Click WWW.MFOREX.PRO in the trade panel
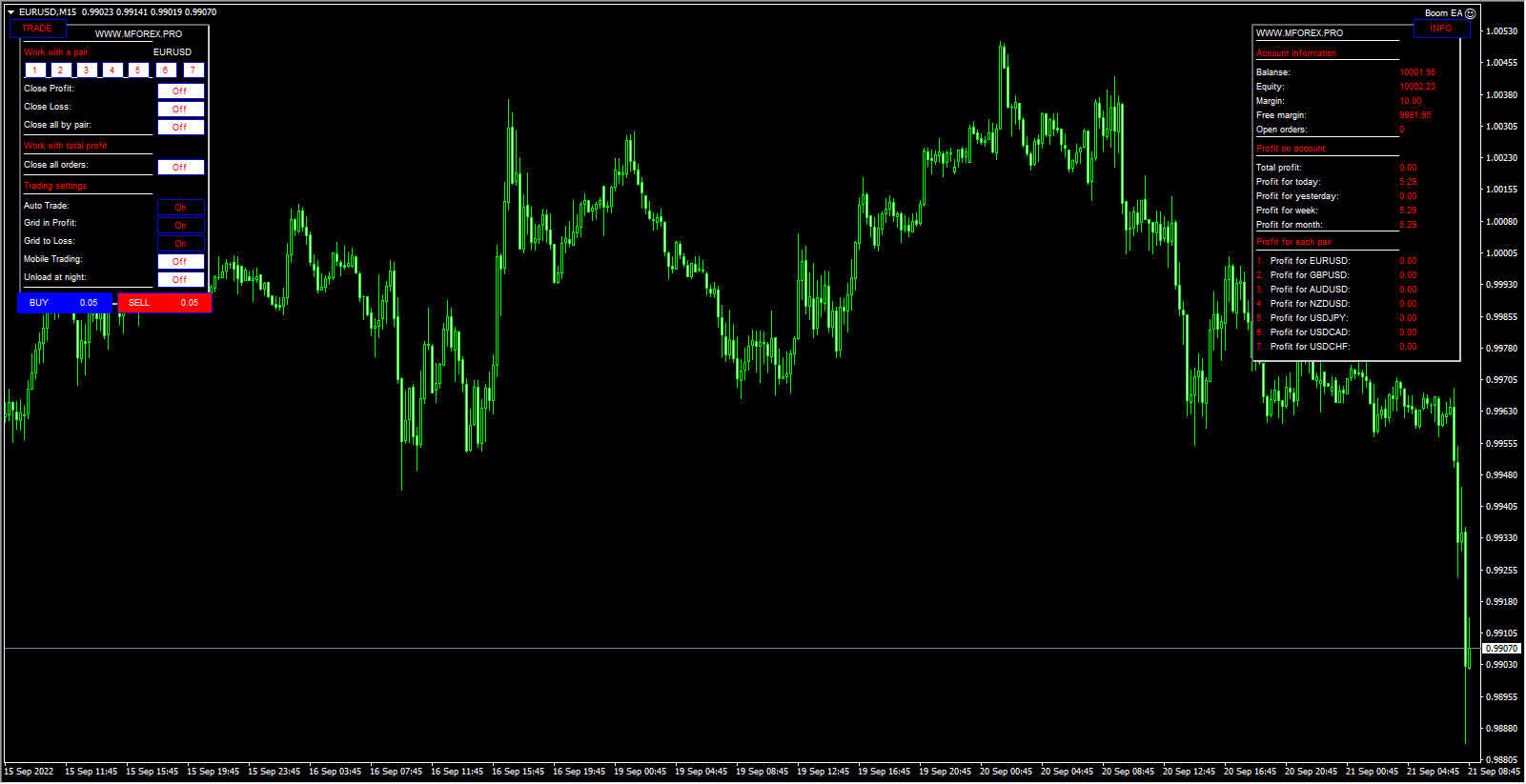1526x784 pixels. tap(138, 34)
